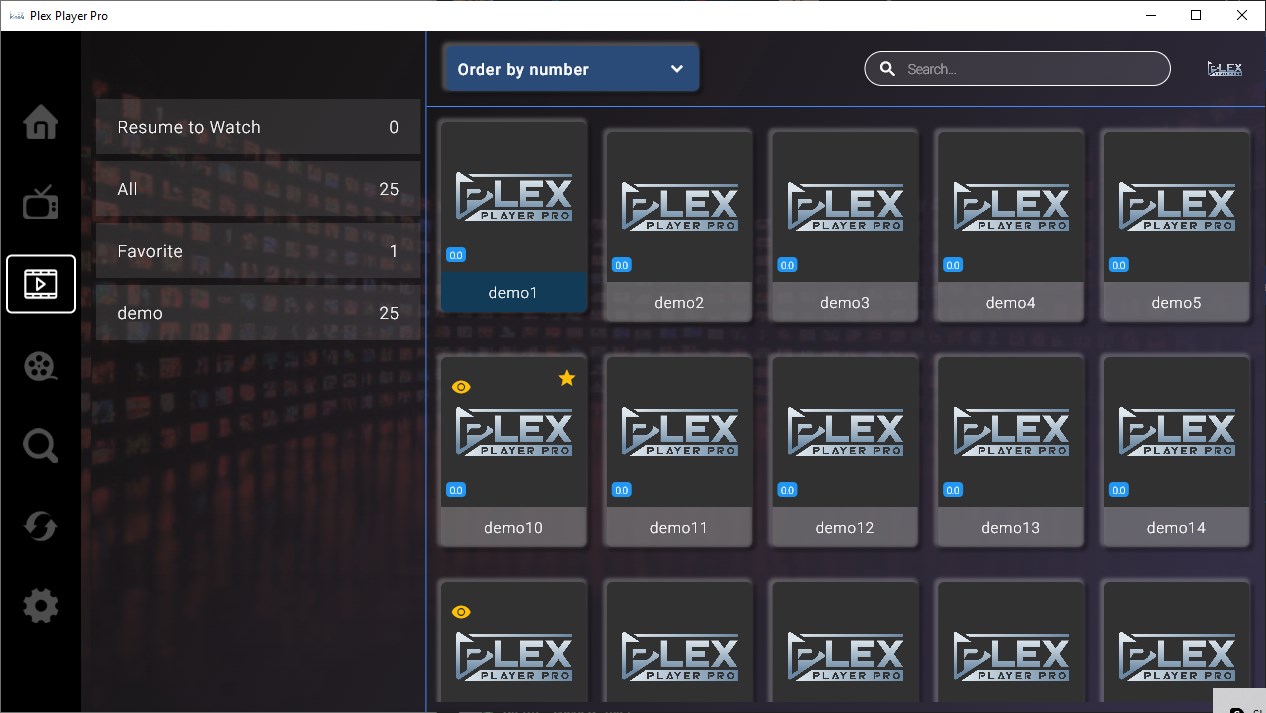Open the demo4 poster thumbnail

pos(1011,207)
